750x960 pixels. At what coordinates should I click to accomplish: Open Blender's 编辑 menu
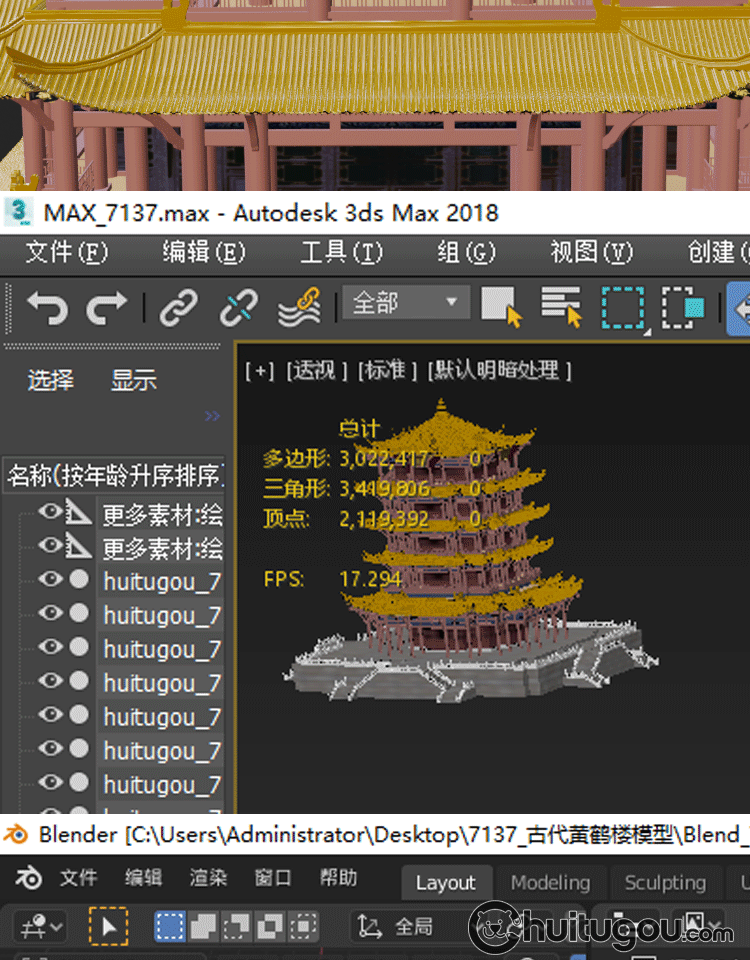coord(143,878)
